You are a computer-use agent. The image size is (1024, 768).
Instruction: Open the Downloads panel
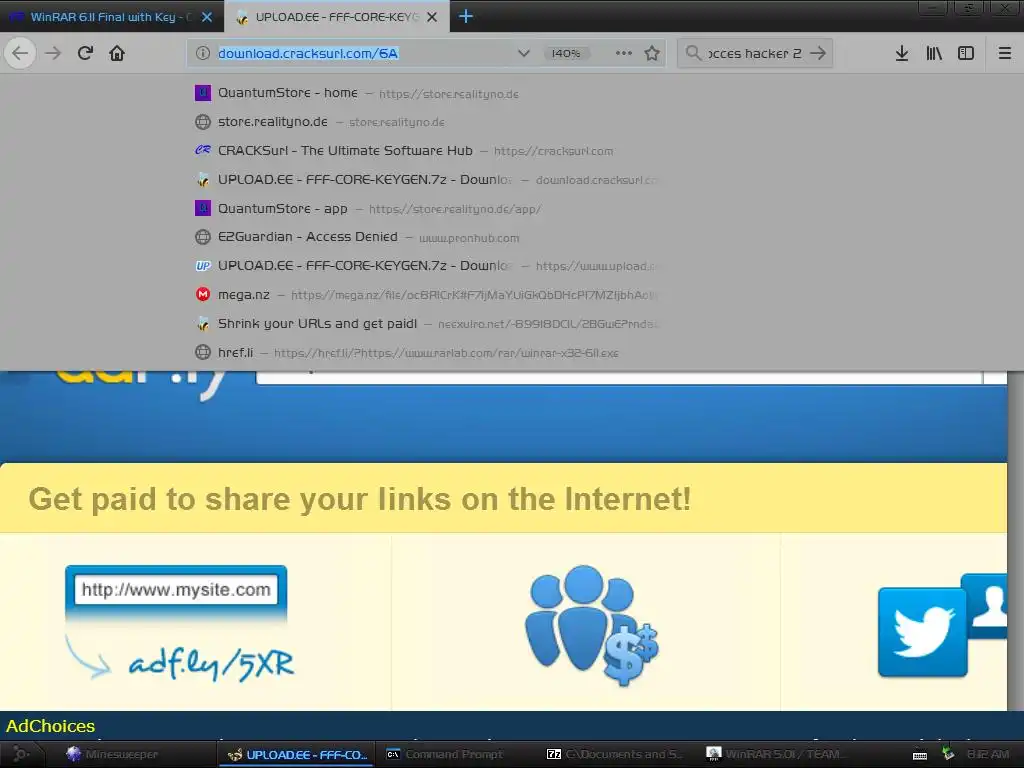[x=902, y=53]
